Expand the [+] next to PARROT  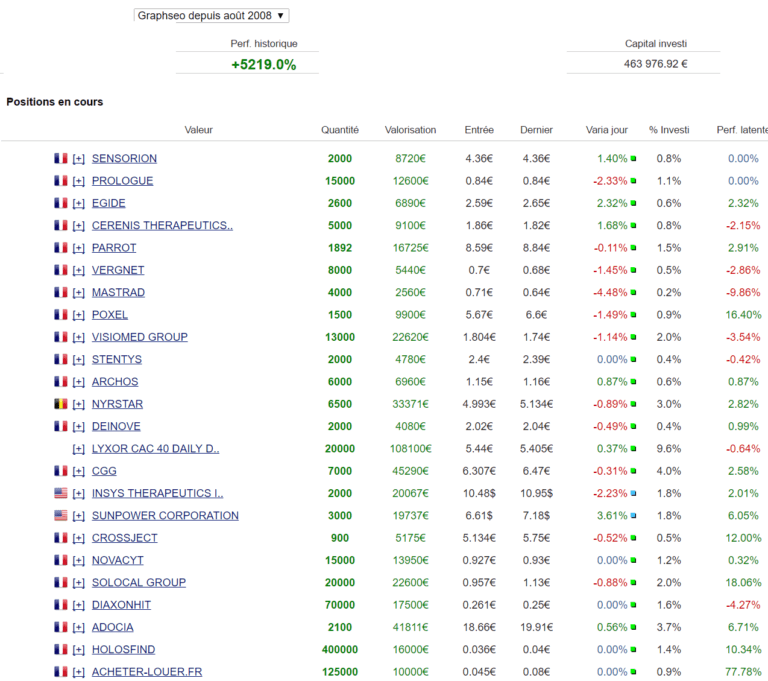pos(79,248)
